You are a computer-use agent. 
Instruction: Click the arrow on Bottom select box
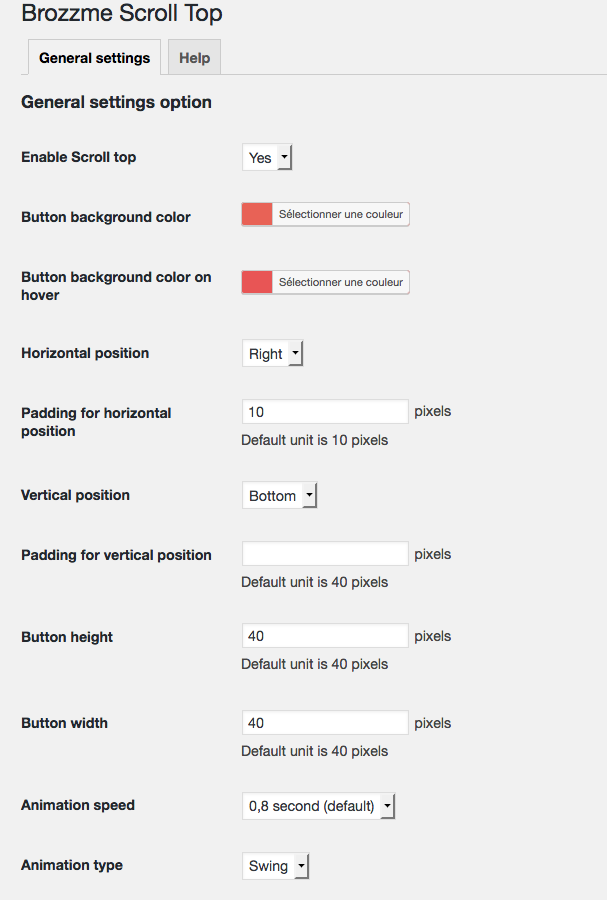click(x=309, y=496)
